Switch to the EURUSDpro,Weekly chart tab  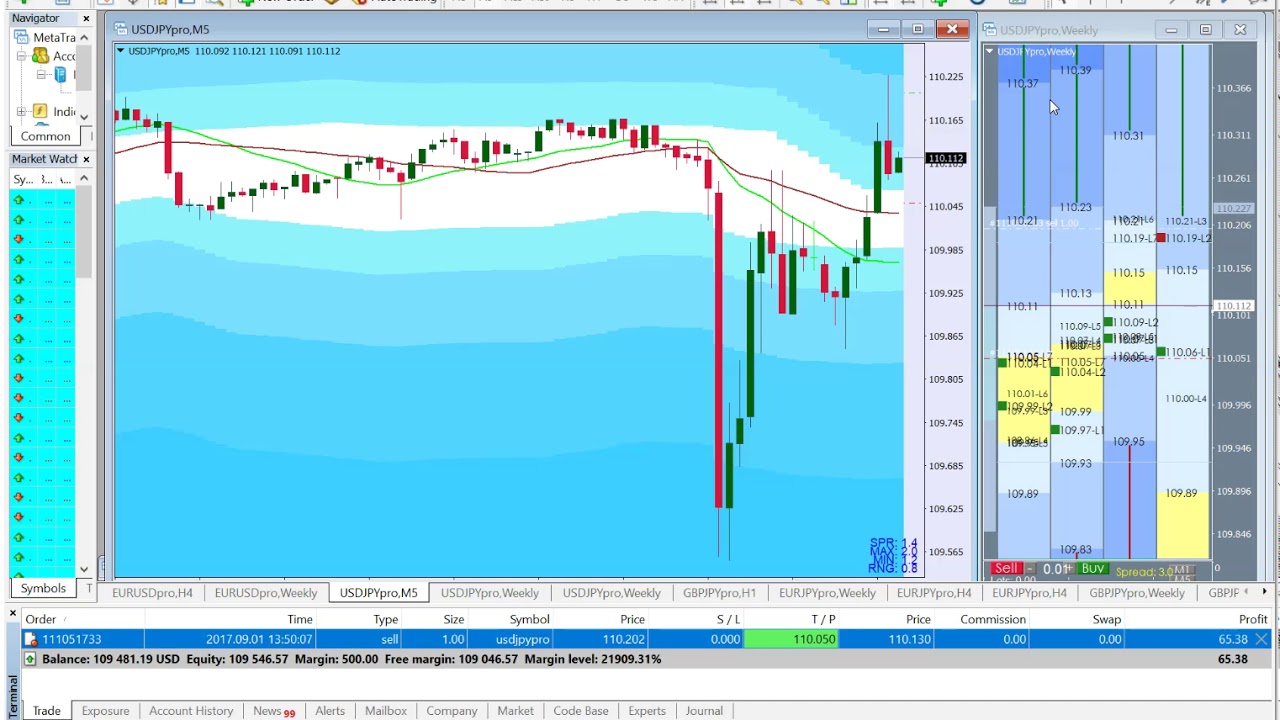tap(265, 593)
